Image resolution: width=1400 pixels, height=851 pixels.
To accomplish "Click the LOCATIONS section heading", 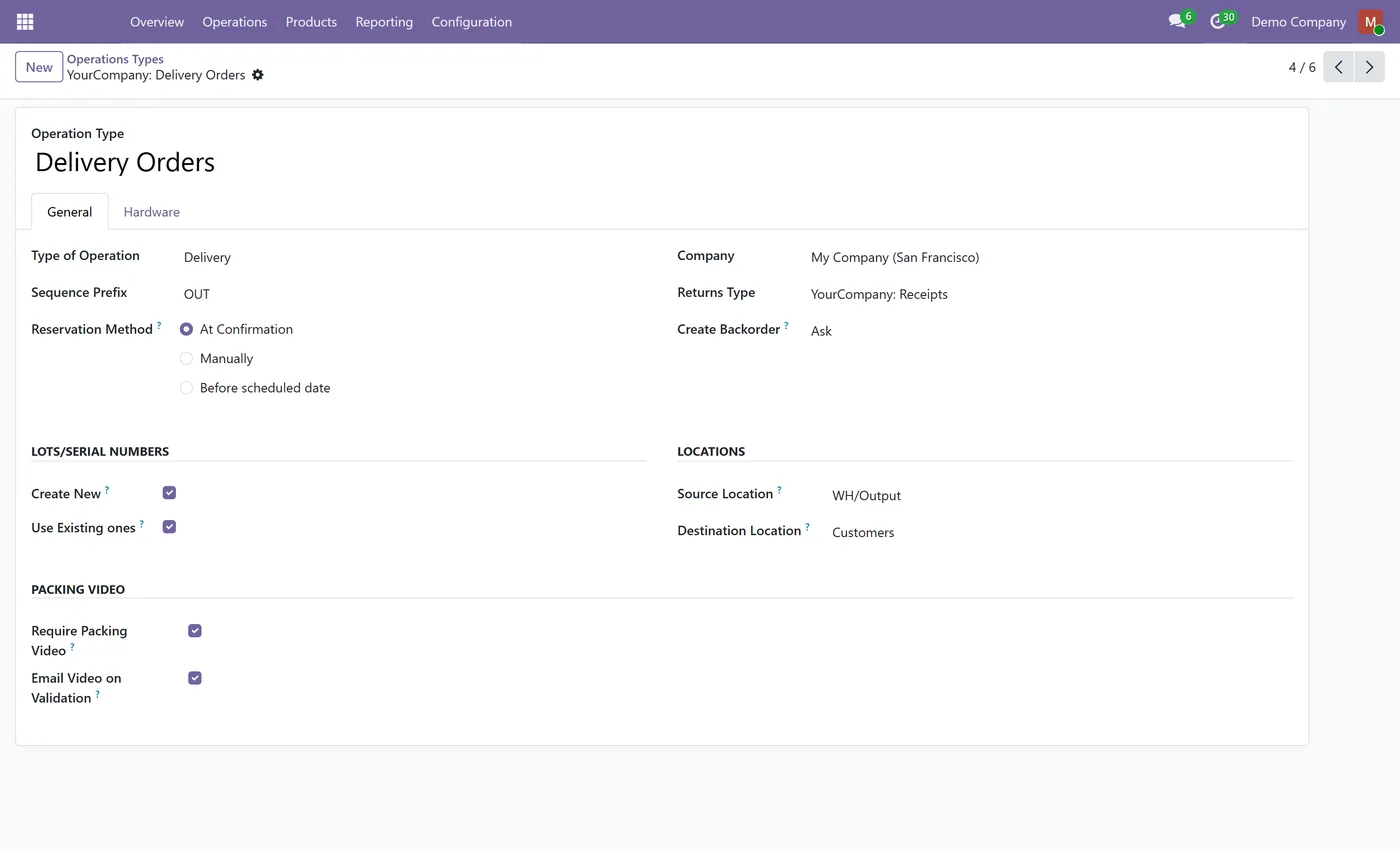I will click(x=711, y=451).
